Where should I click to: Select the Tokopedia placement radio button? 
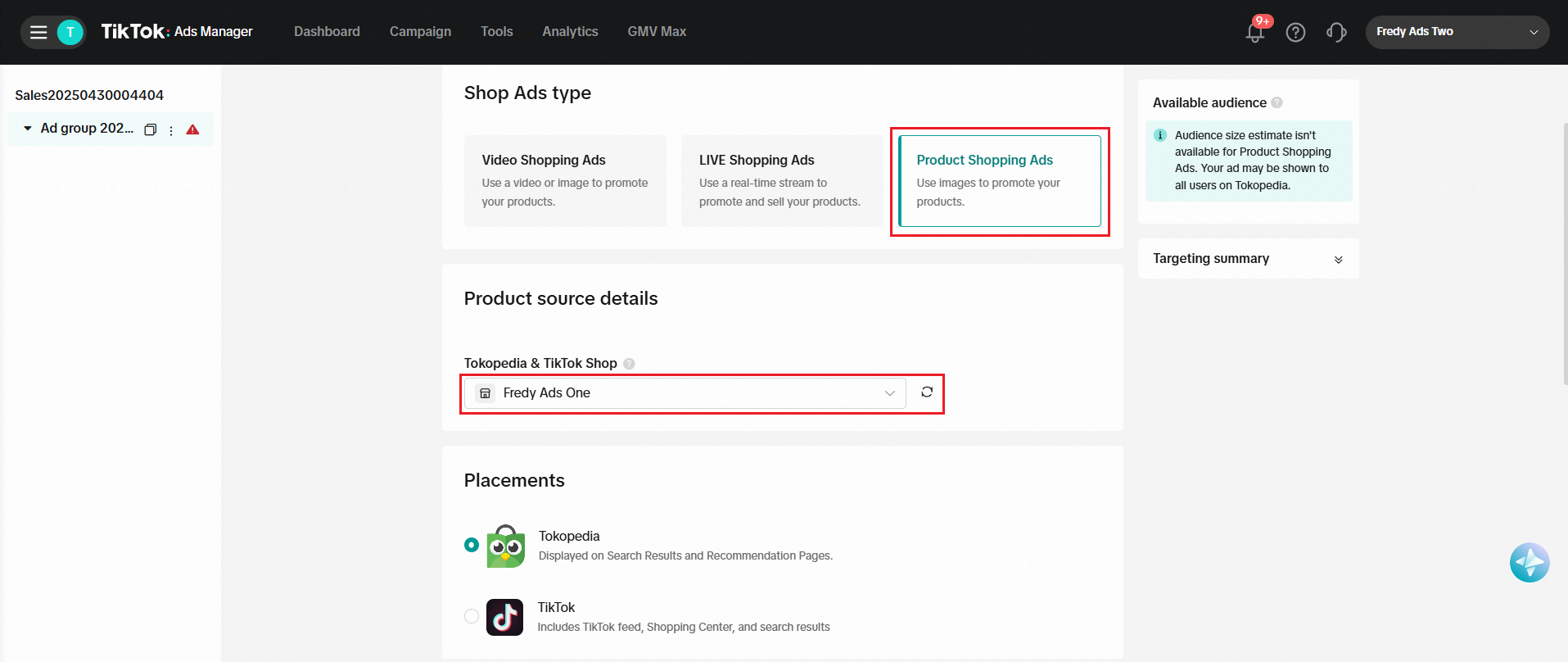[x=472, y=545]
